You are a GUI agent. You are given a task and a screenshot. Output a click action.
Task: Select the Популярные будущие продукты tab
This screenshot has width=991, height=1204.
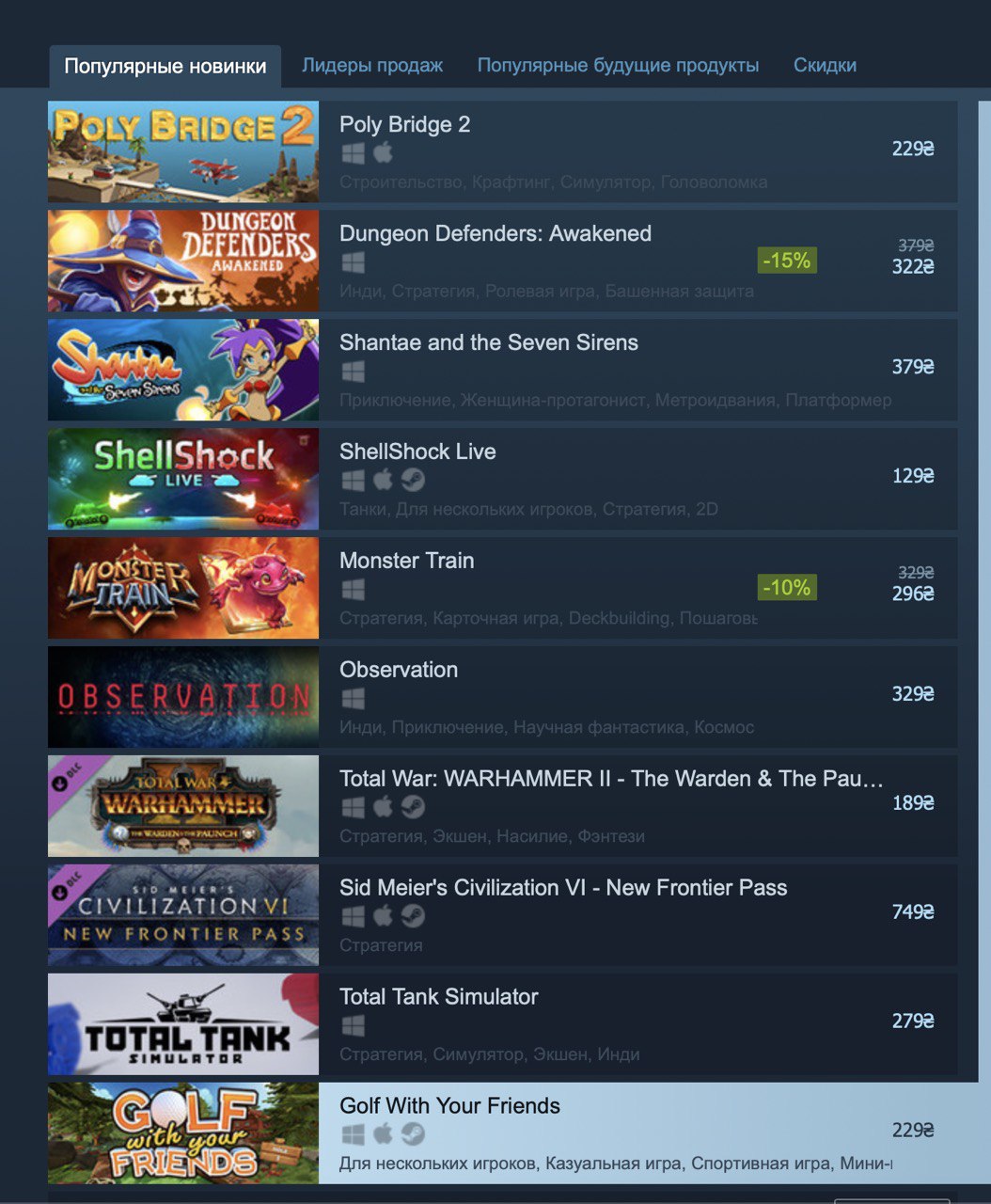(618, 65)
